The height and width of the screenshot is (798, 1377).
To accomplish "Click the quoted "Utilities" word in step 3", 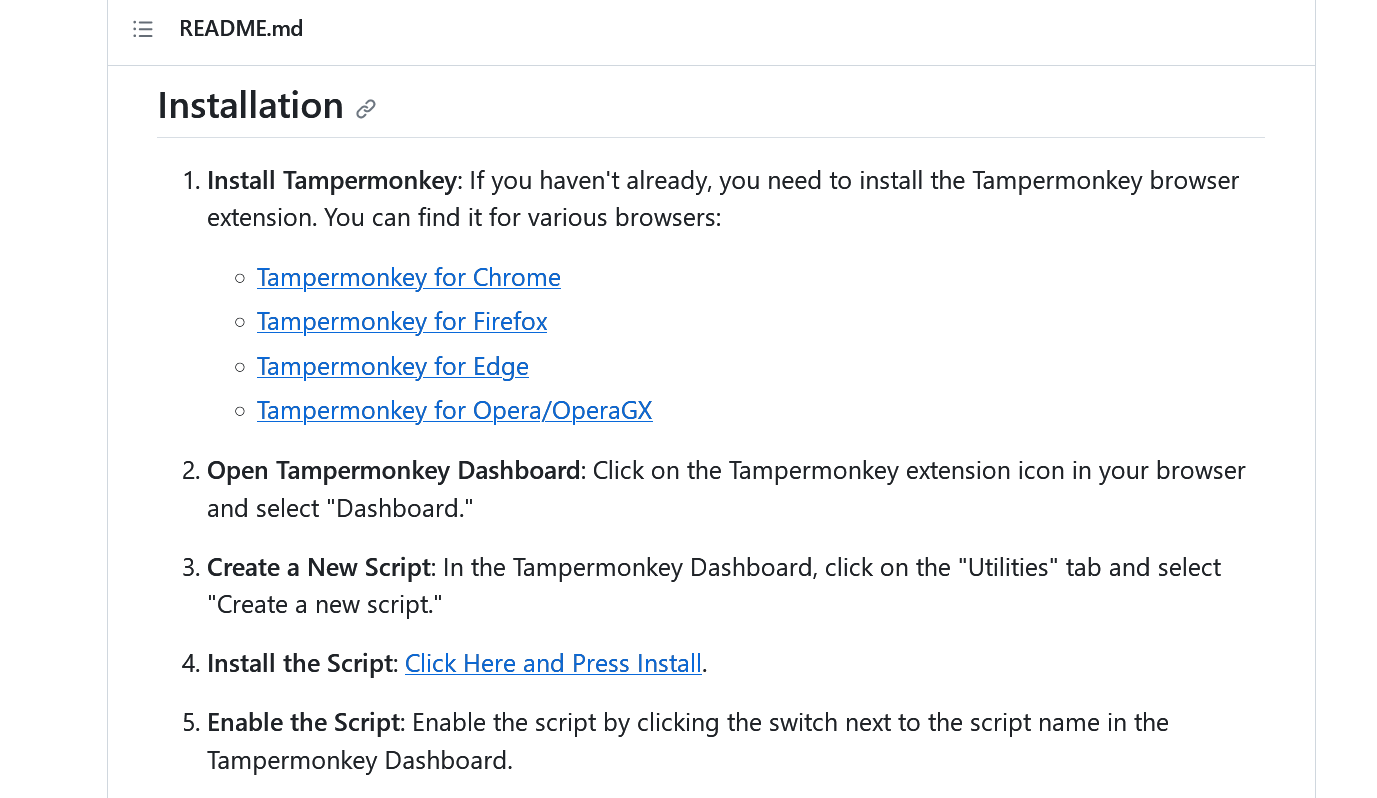I will [1008, 567].
